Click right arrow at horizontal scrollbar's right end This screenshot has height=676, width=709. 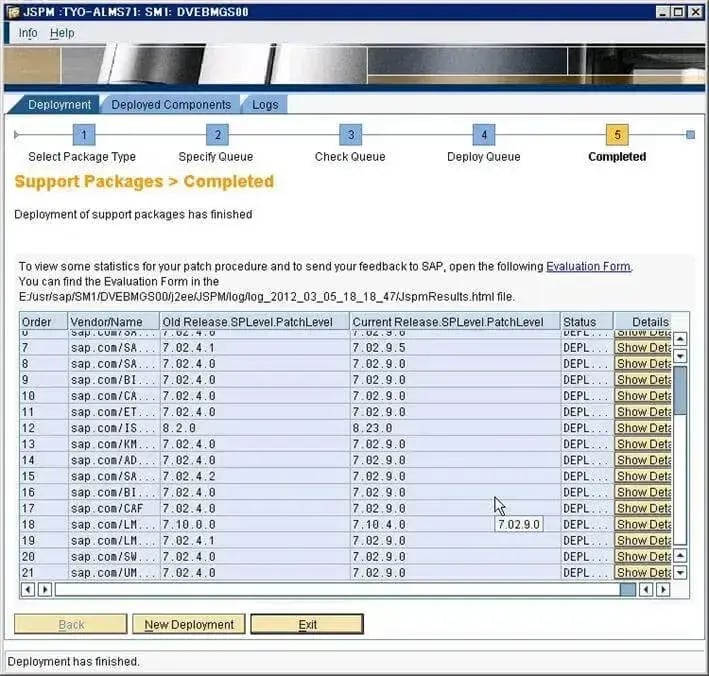pos(663,590)
